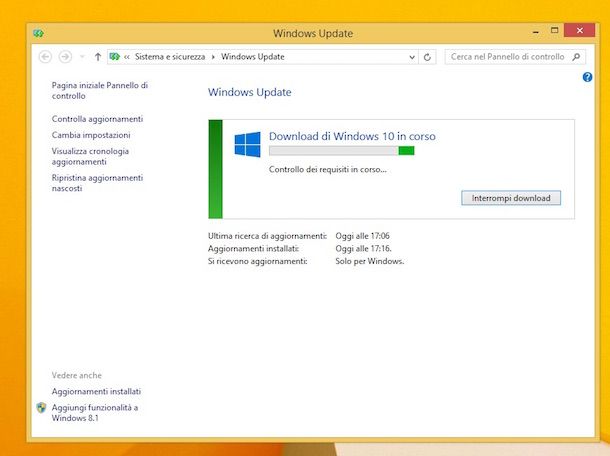Refresh the Windows Update page
610x456 pixels.
coord(427,57)
